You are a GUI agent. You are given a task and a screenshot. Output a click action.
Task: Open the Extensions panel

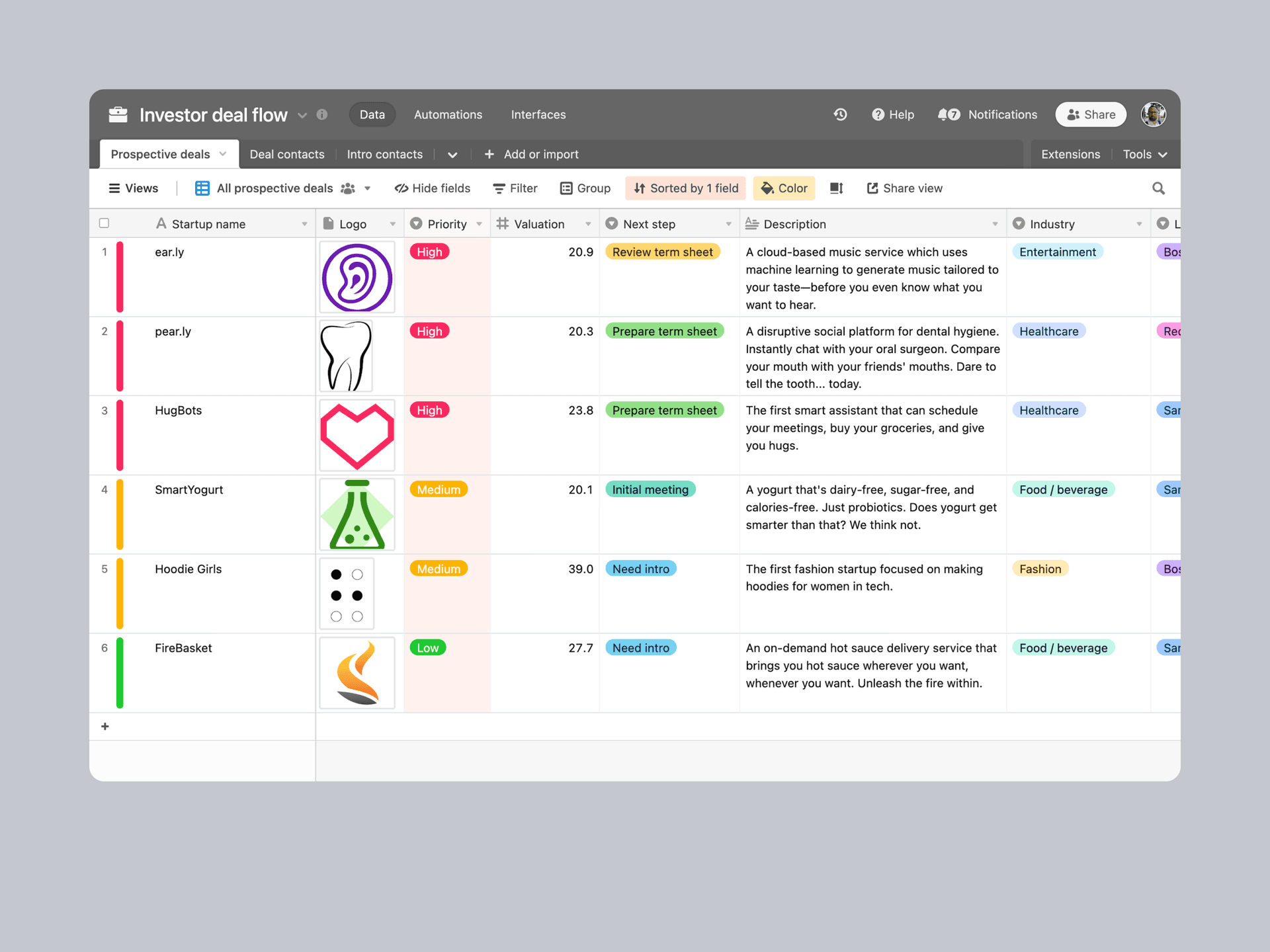1070,154
